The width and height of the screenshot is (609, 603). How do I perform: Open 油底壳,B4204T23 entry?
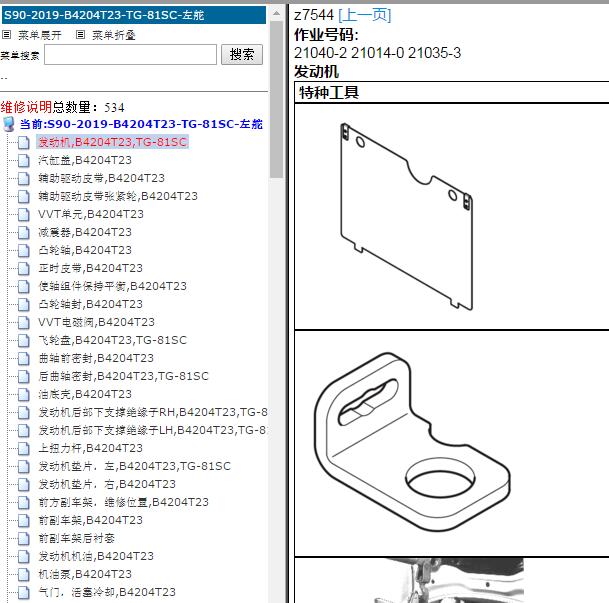(x=85, y=394)
